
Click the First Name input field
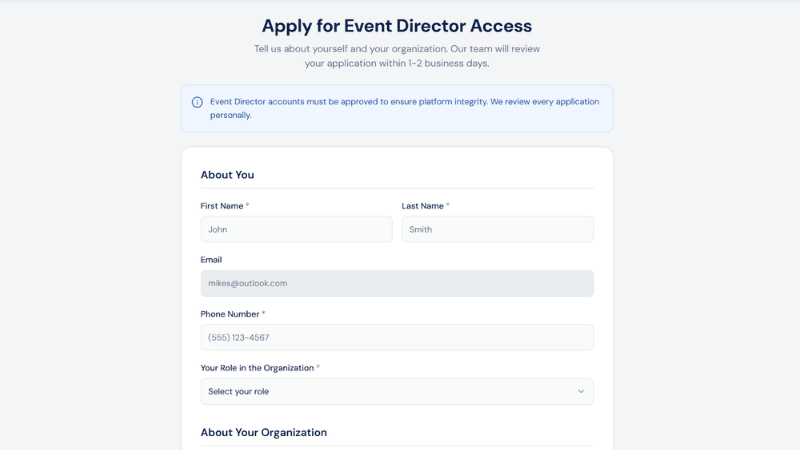(x=296, y=229)
